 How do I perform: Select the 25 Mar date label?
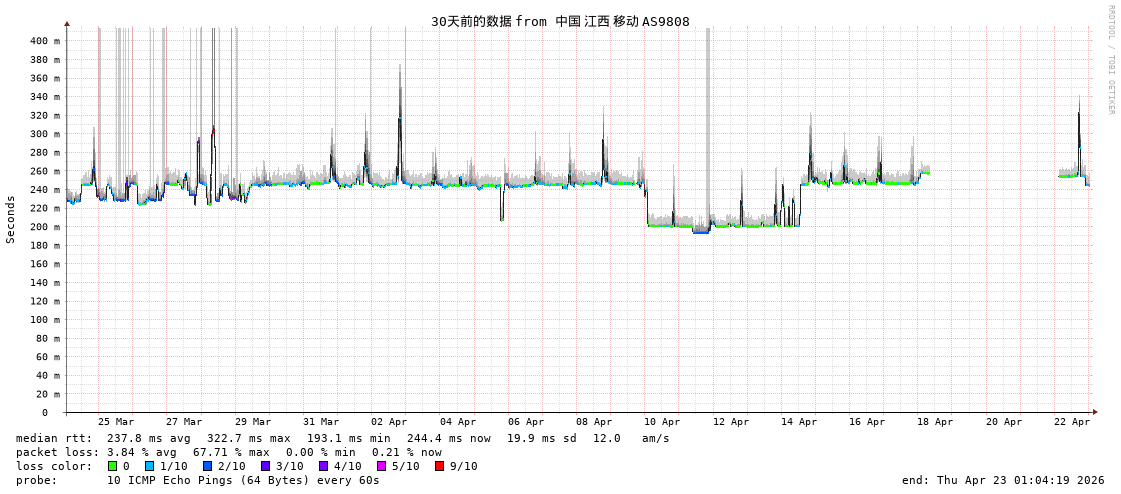click(x=116, y=422)
